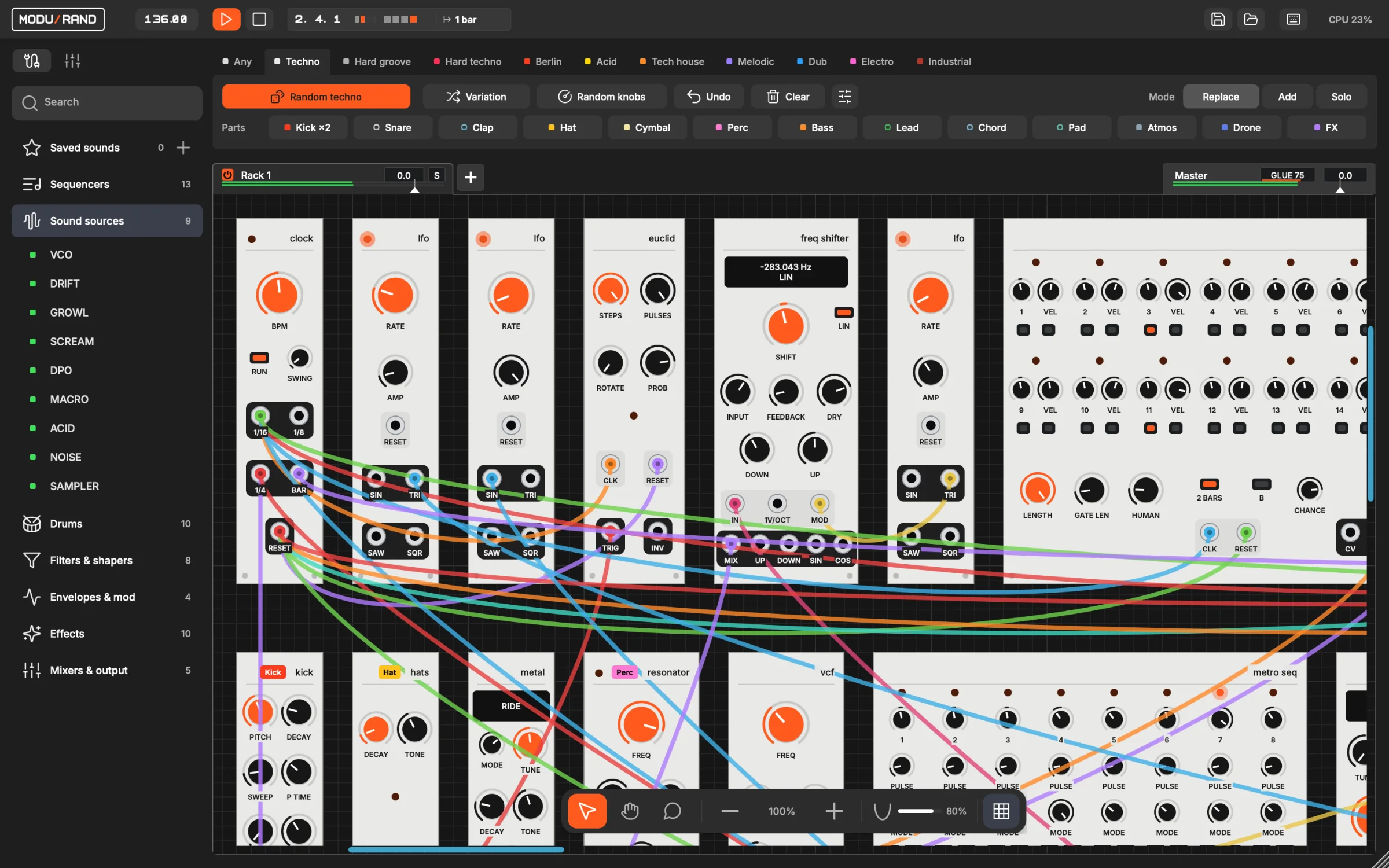Click the Clear button
Screen dimensions: 1389x868
pyautogui.click(x=788, y=97)
